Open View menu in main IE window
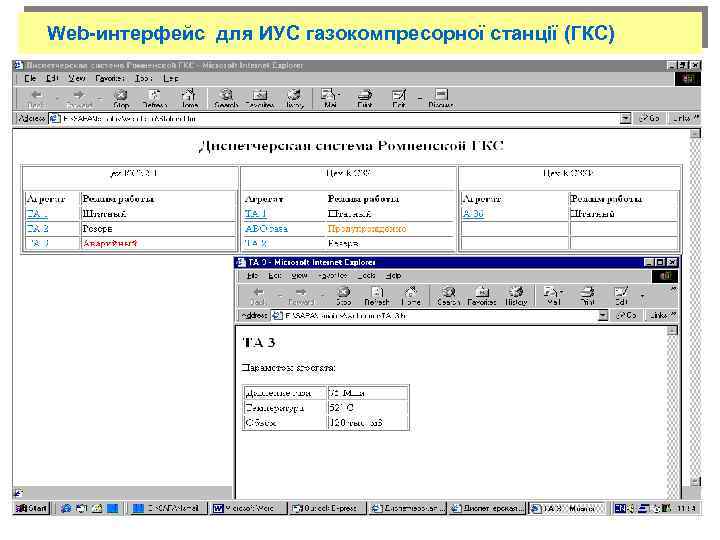This screenshot has height=540, width=720. (x=77, y=79)
